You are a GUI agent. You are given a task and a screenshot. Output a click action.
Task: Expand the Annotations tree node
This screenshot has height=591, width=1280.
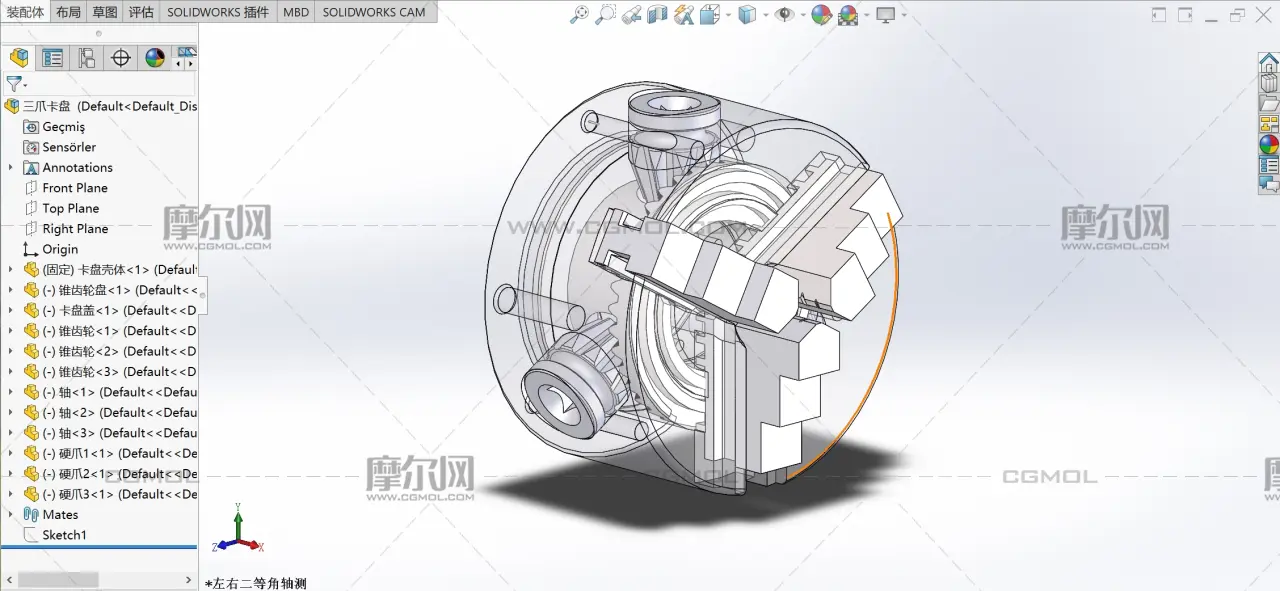click(x=11, y=168)
